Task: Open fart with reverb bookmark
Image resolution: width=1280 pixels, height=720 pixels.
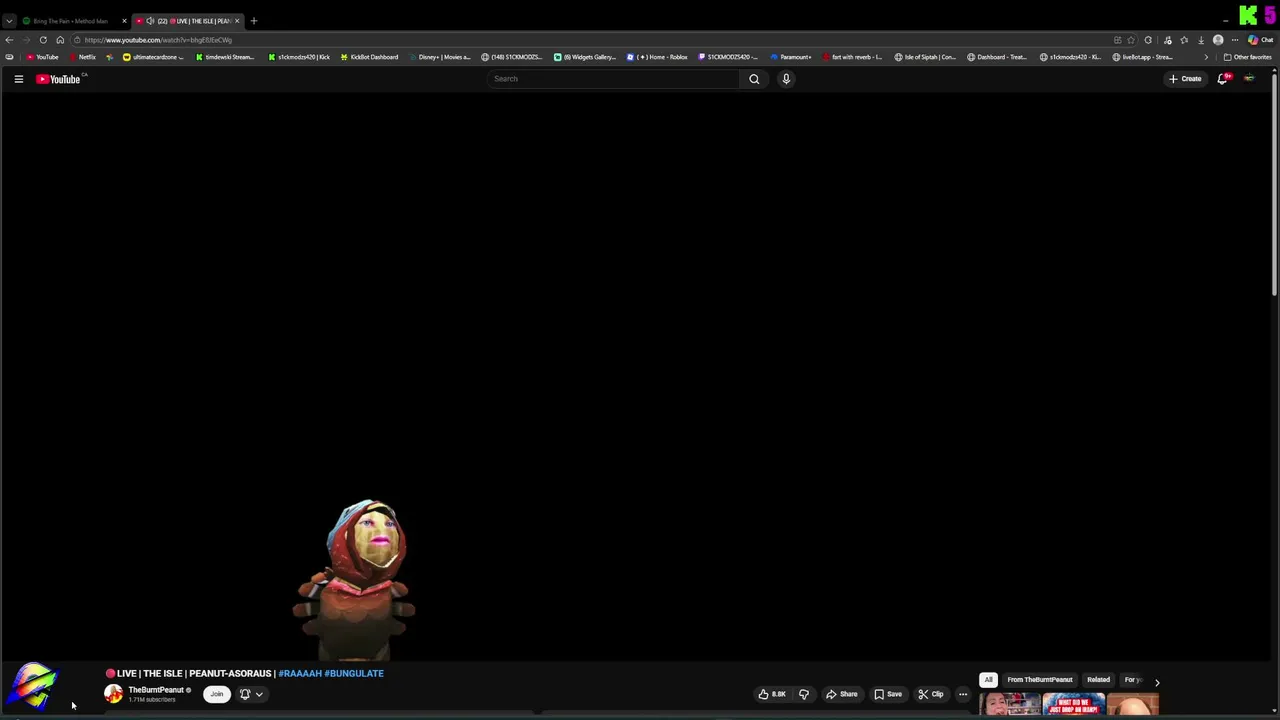Action: 852,57
